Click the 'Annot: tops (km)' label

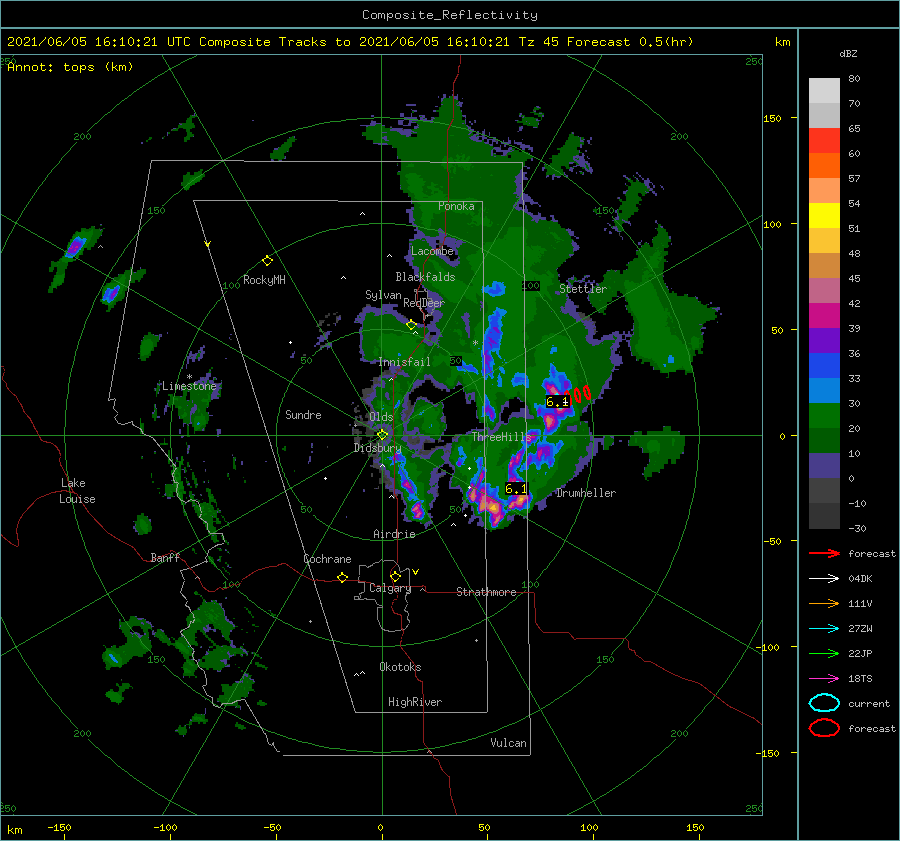coord(70,67)
